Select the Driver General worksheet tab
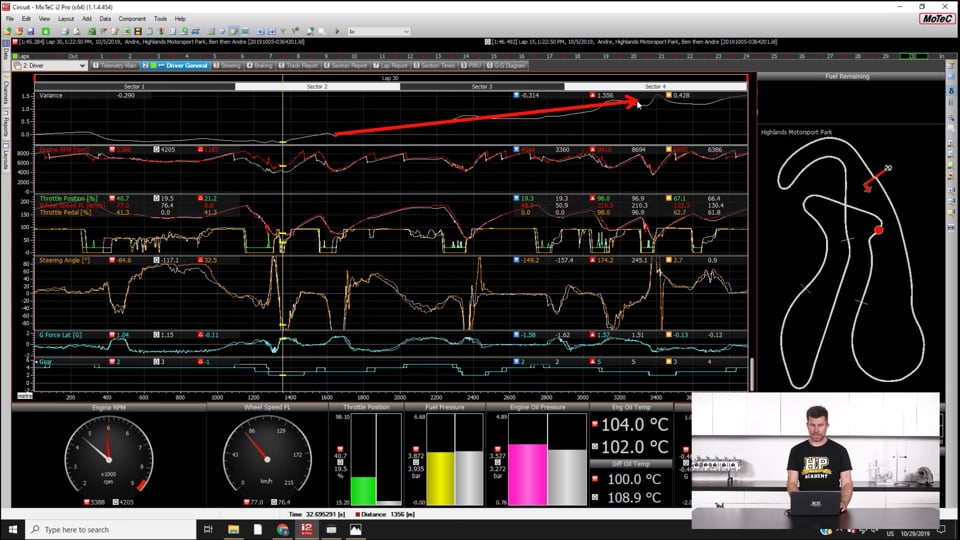This screenshot has height=540, width=960. pos(176,66)
